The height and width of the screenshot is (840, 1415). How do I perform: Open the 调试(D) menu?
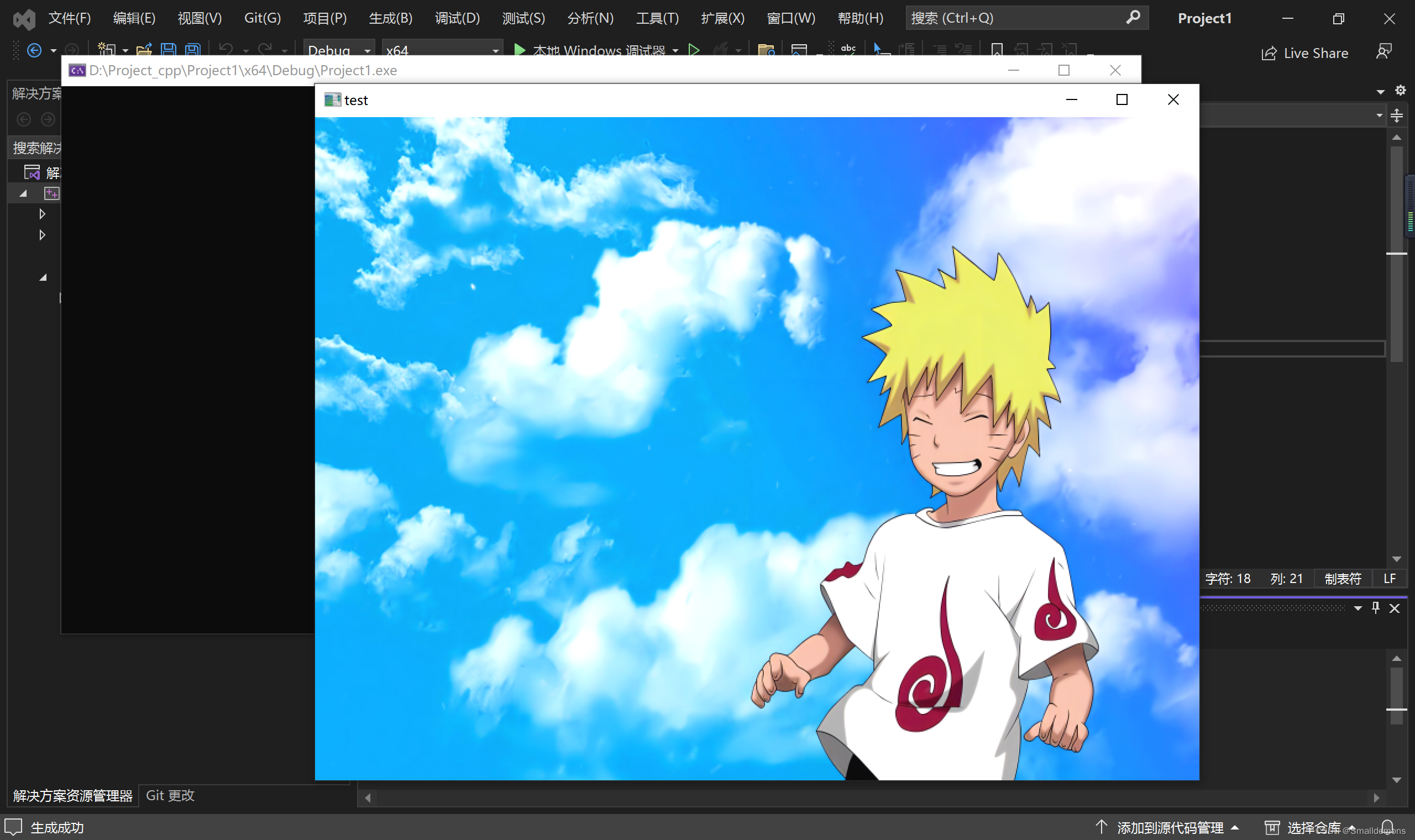click(457, 18)
